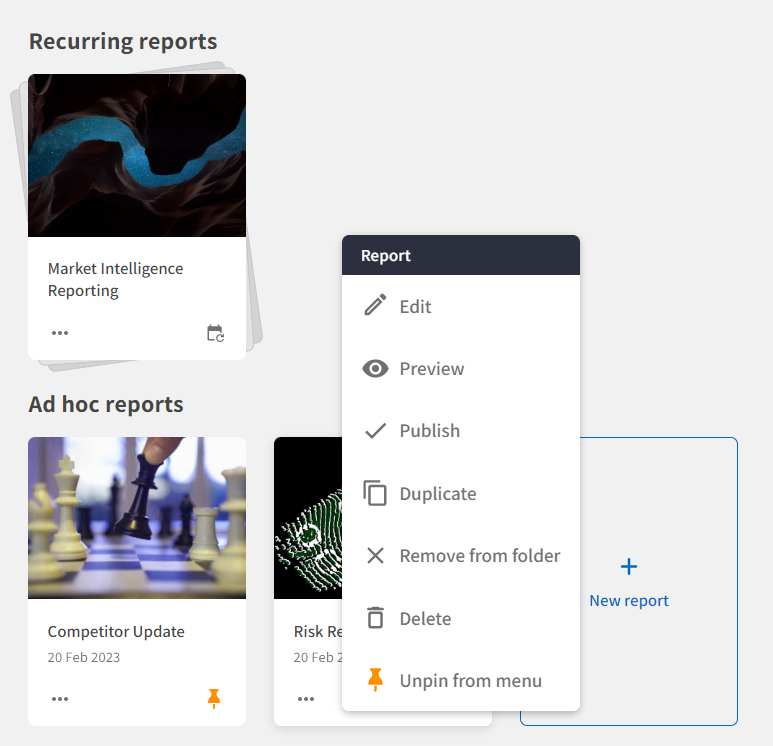
Task: Open the ellipsis menu on Competitor Update card
Action: click(60, 698)
